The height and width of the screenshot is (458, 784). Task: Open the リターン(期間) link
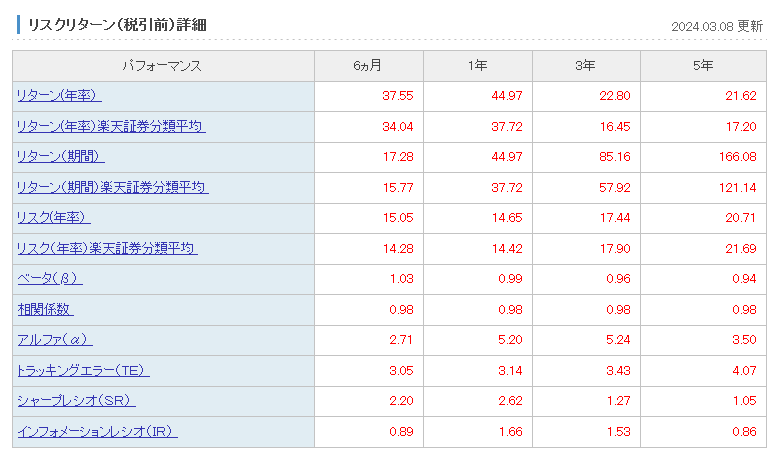click(61, 157)
